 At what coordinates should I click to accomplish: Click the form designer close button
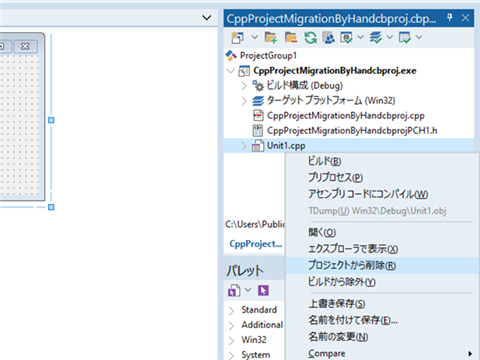pyautogui.click(x=25, y=46)
